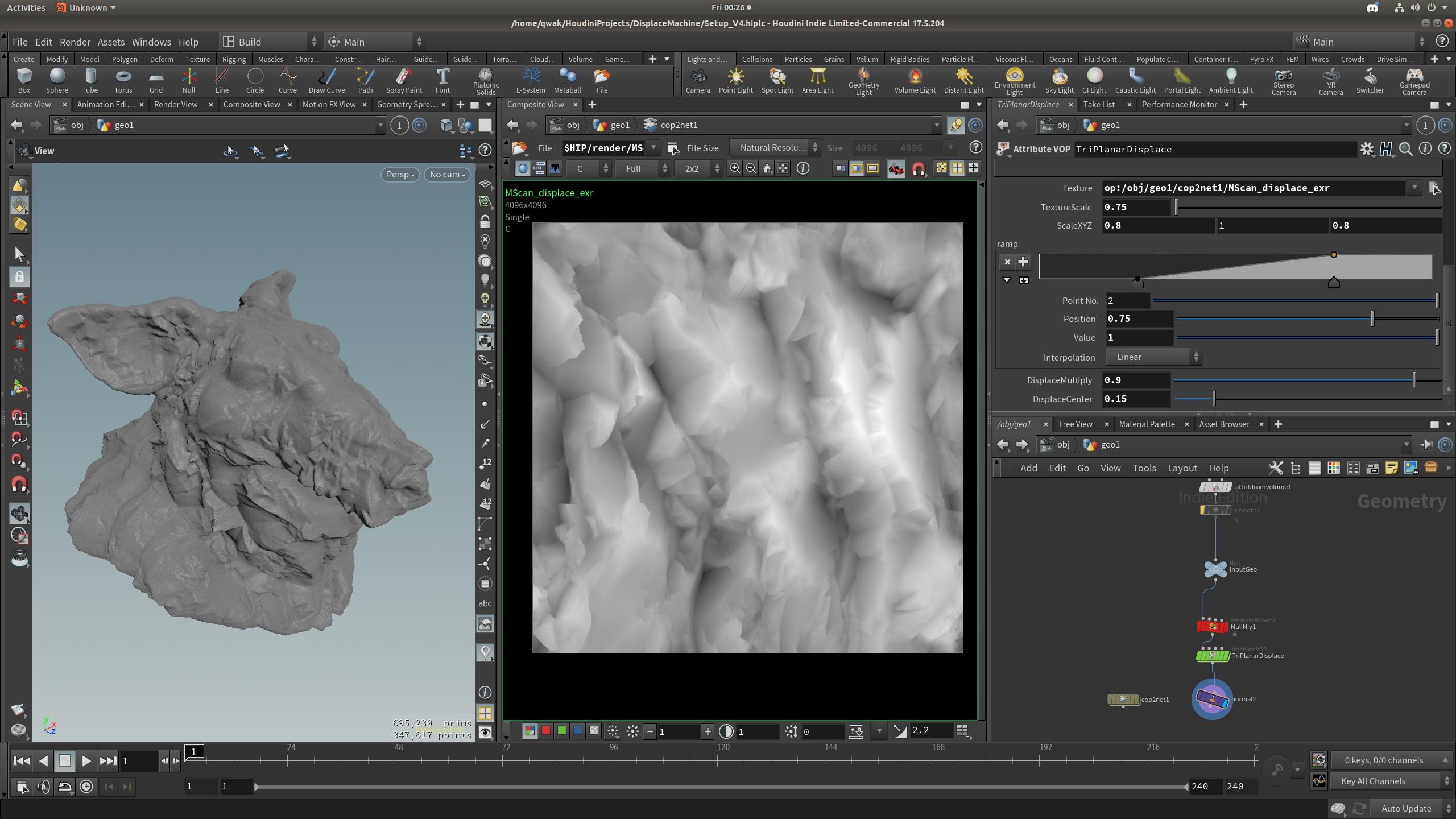1456x819 pixels.
Task: Click the Torus shelf tool
Action: [123, 80]
